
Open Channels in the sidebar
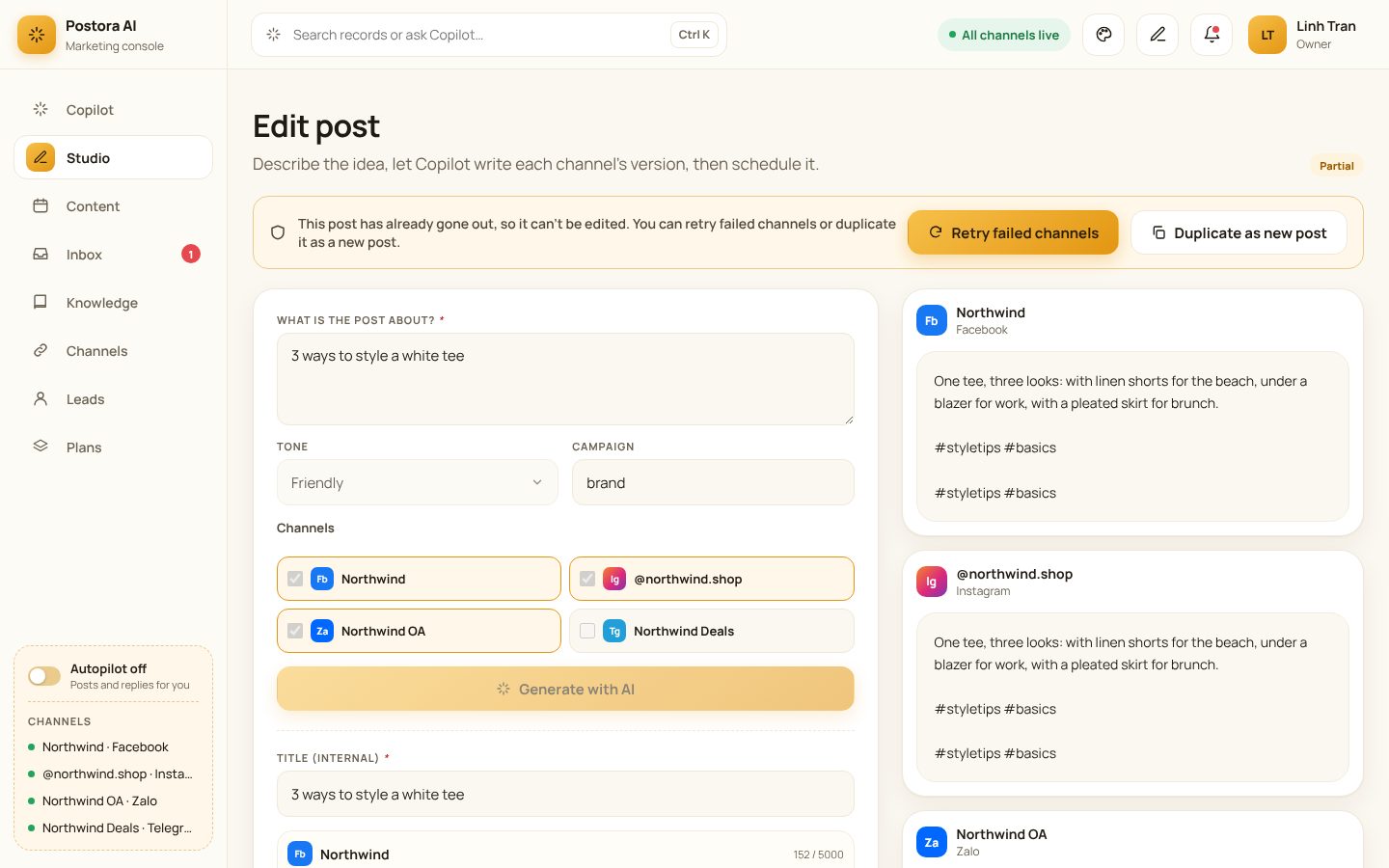tap(113, 351)
